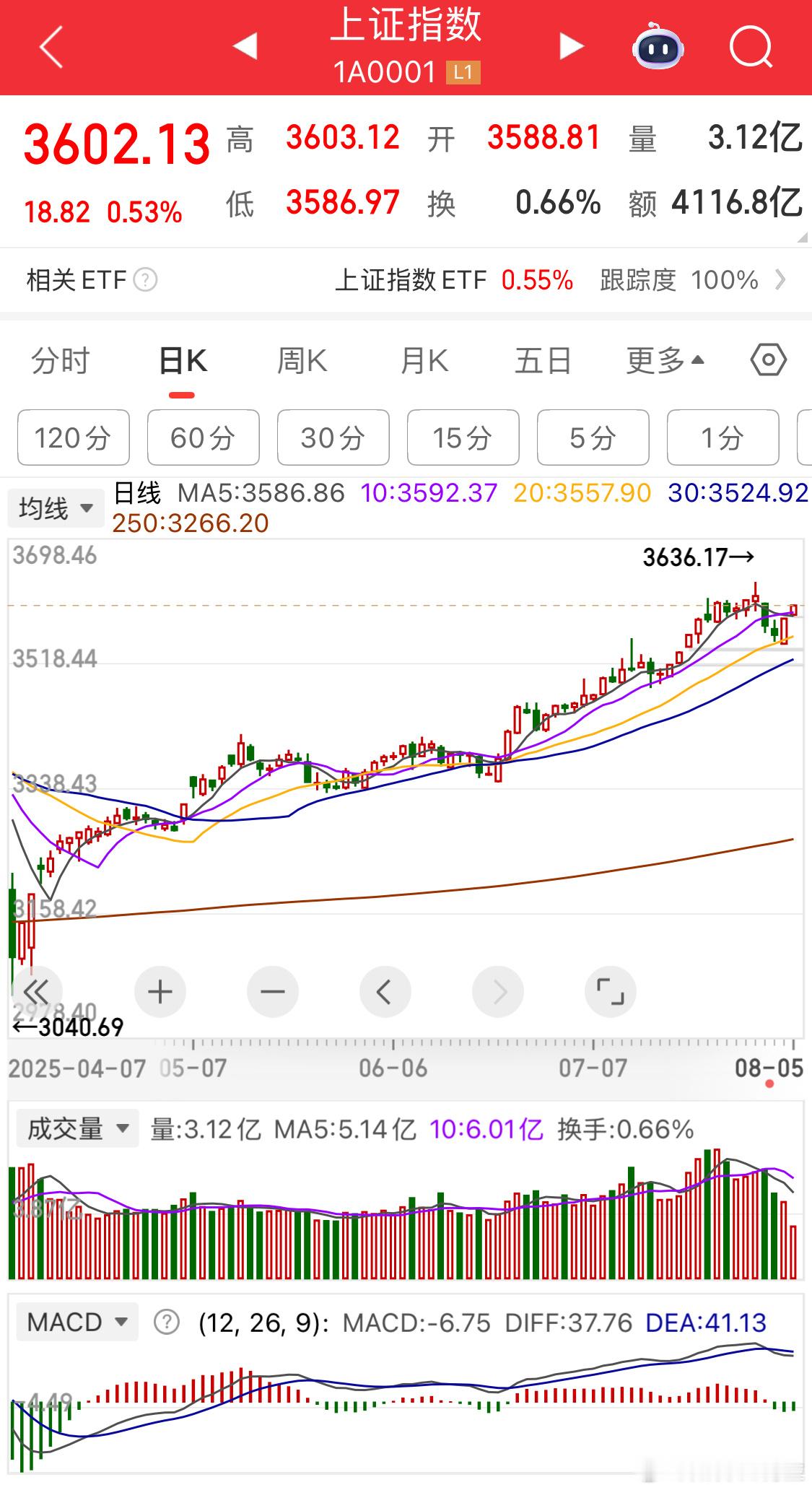Viewport: 812px width, 1490px height.
Task: Switch to 月K tab
Action: click(424, 360)
